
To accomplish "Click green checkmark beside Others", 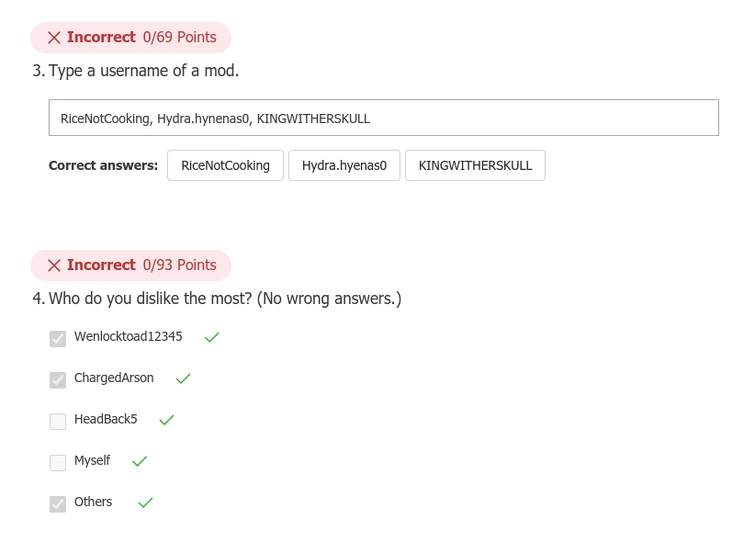I will (x=145, y=503).
